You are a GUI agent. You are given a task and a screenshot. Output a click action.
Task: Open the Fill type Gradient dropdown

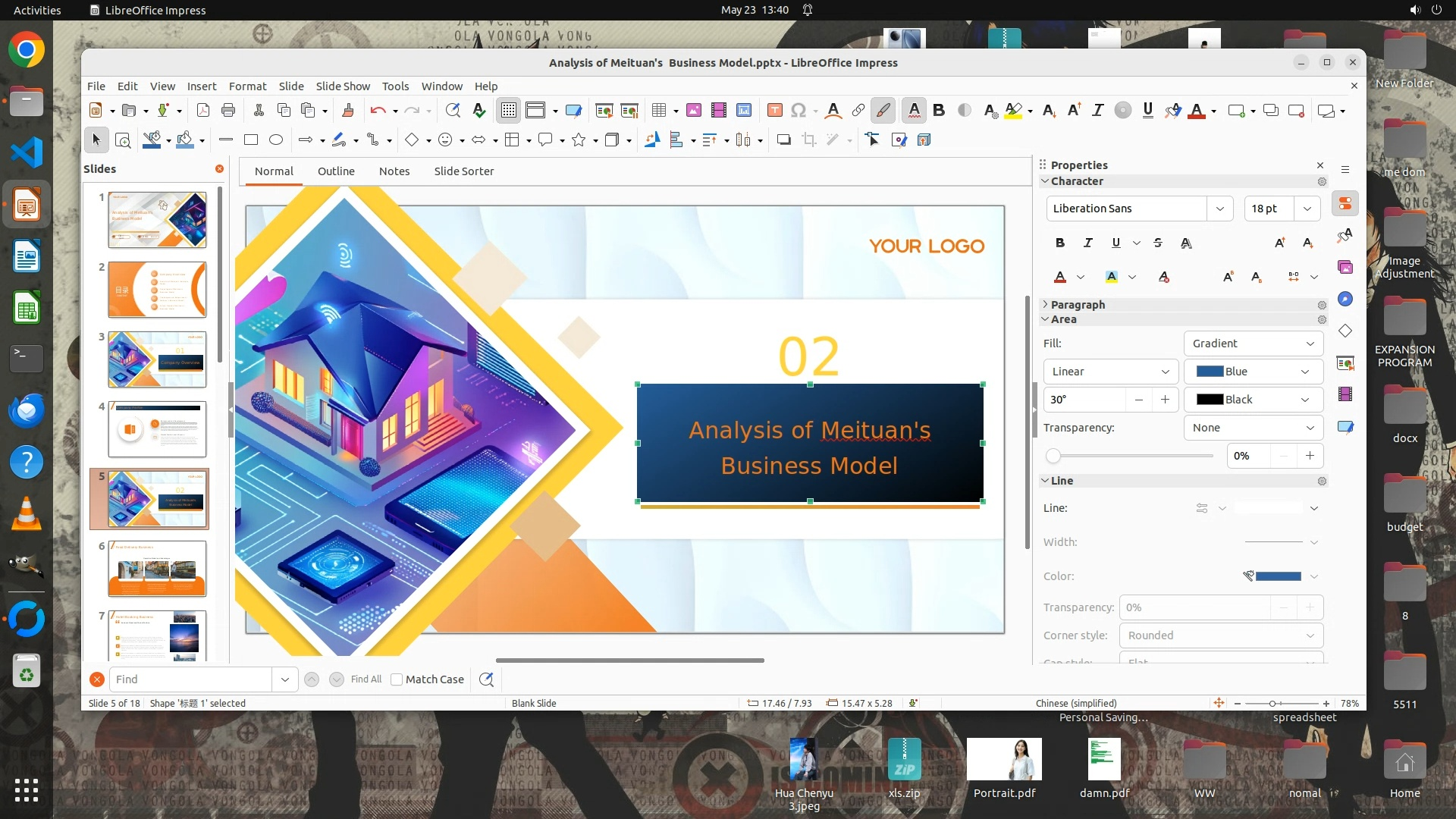(1253, 344)
